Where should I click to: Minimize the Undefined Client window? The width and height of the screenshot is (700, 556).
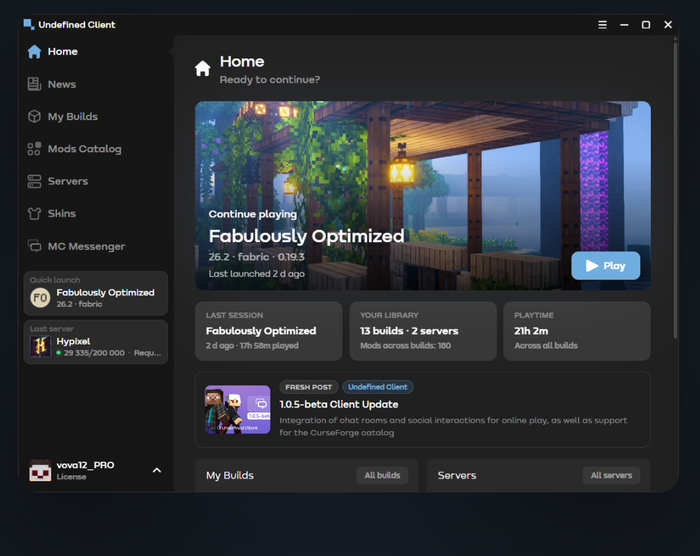[624, 25]
